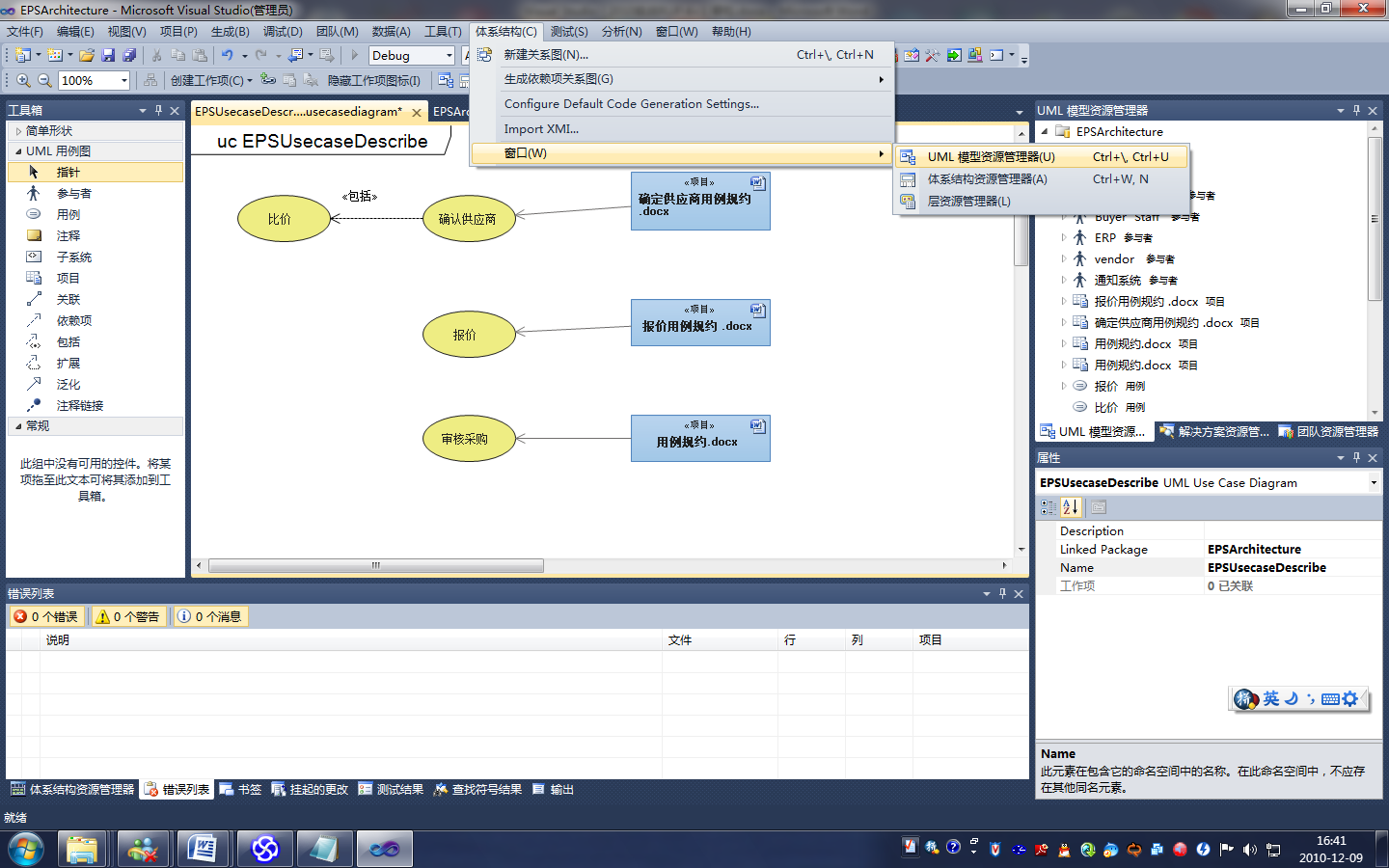Toggle auto-hide pin on 错误列表 panel
The image size is (1389, 868).
coord(1002,593)
